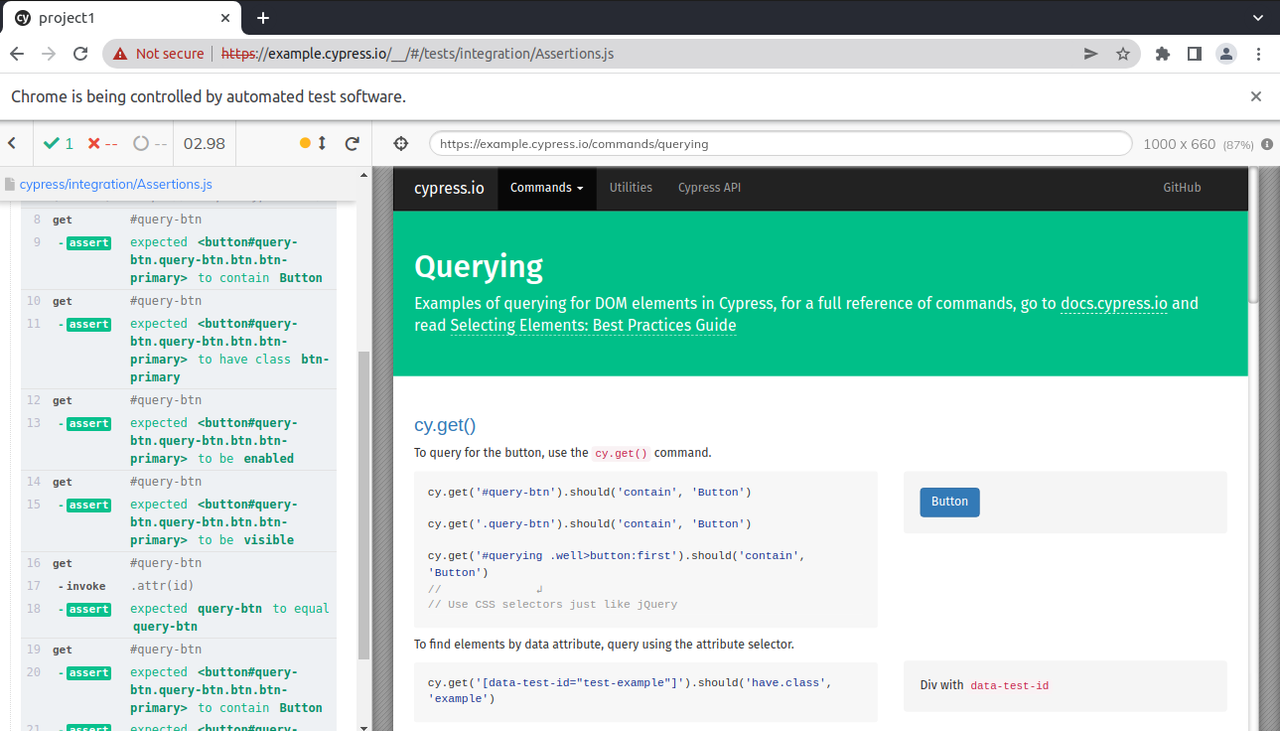Image resolution: width=1280 pixels, height=731 pixels.
Task: Open the GitHub nav link
Action: coord(1182,188)
